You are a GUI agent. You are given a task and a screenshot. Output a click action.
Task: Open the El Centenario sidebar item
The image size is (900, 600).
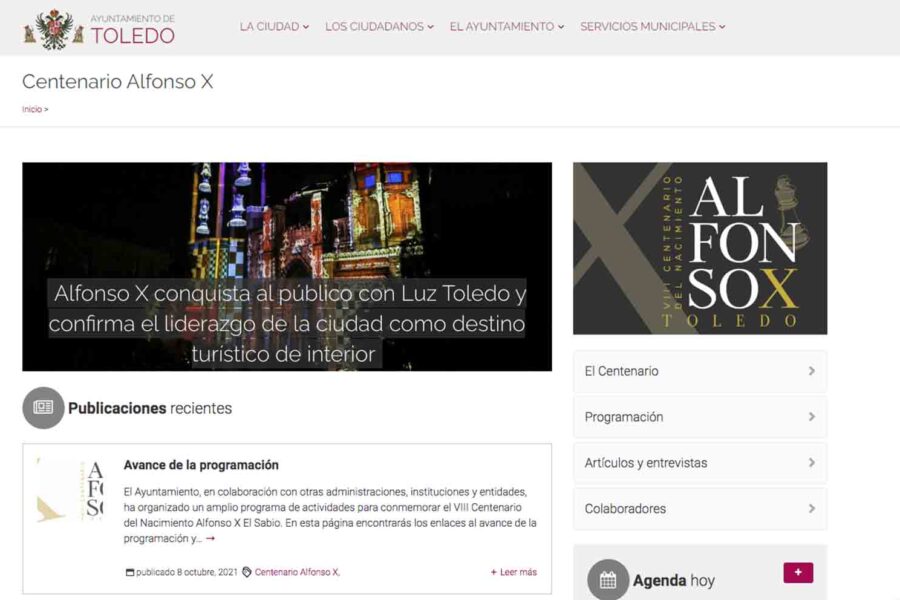700,371
